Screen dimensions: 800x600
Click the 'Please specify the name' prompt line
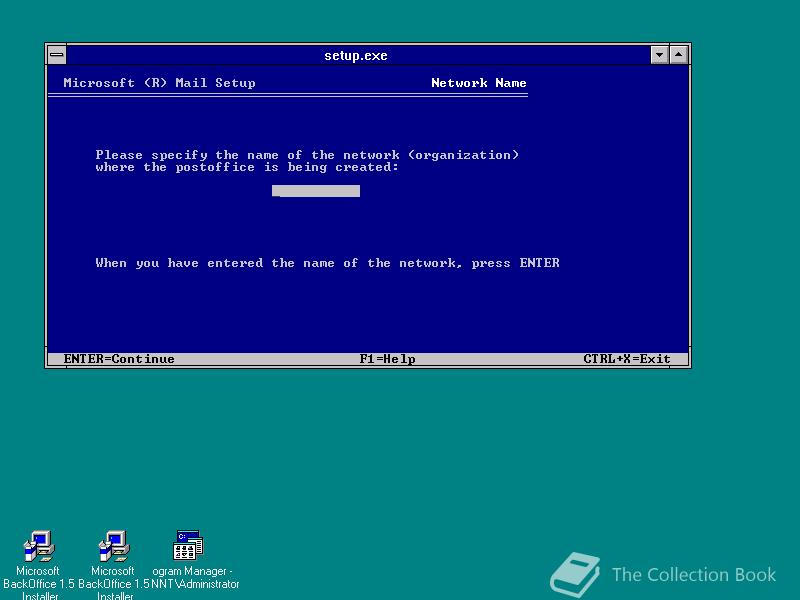(307, 155)
